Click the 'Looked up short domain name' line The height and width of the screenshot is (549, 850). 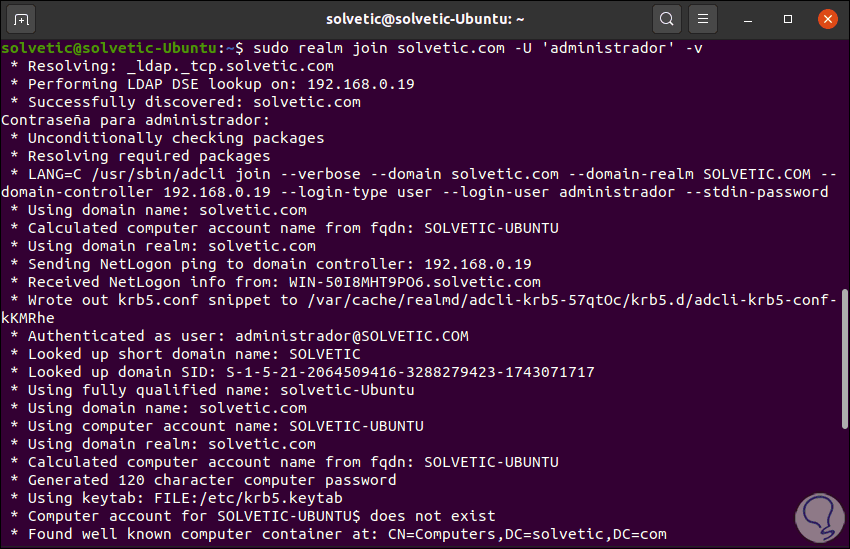click(194, 354)
